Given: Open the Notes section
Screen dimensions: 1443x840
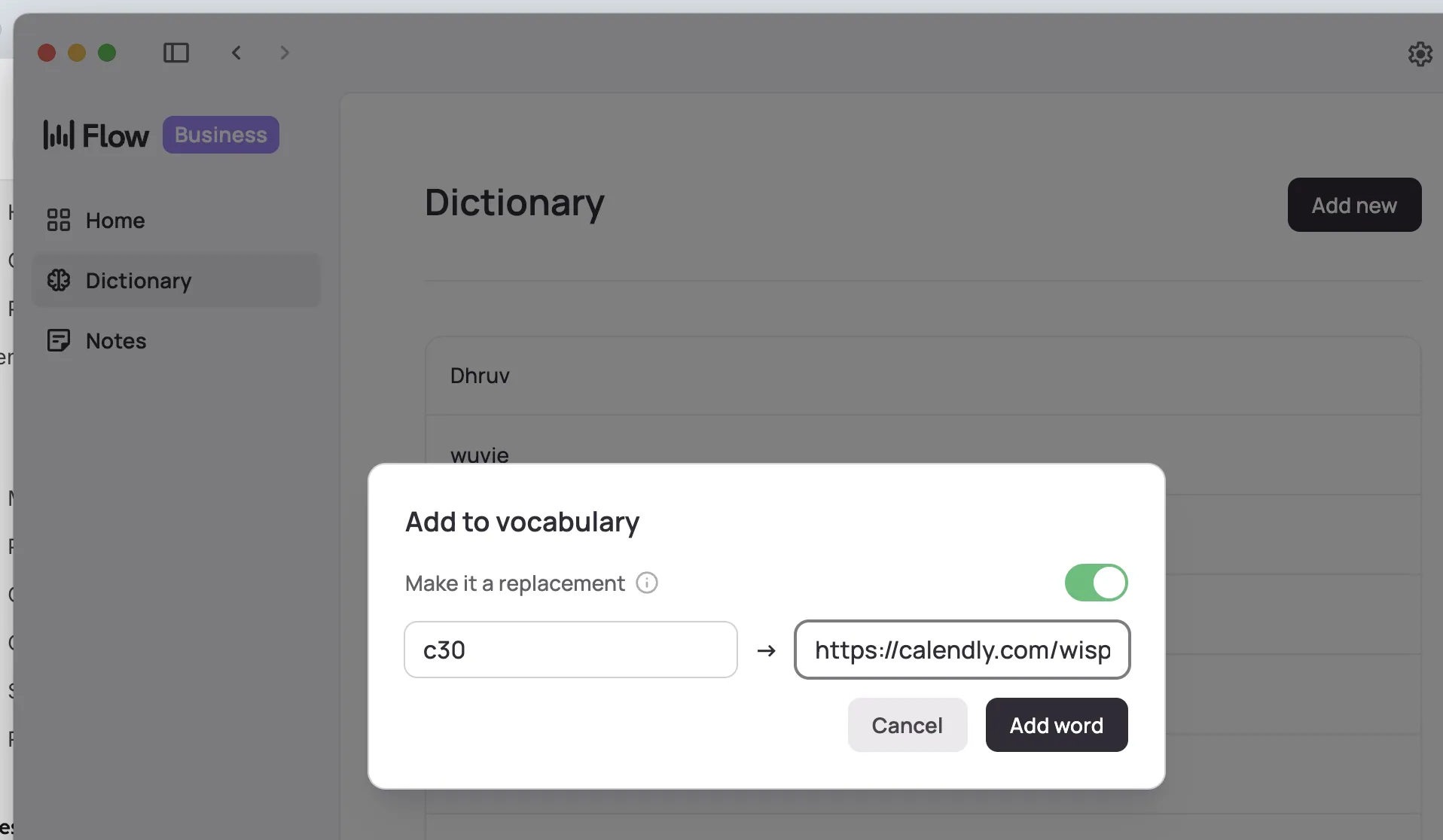Looking at the screenshot, I should 176,340.
